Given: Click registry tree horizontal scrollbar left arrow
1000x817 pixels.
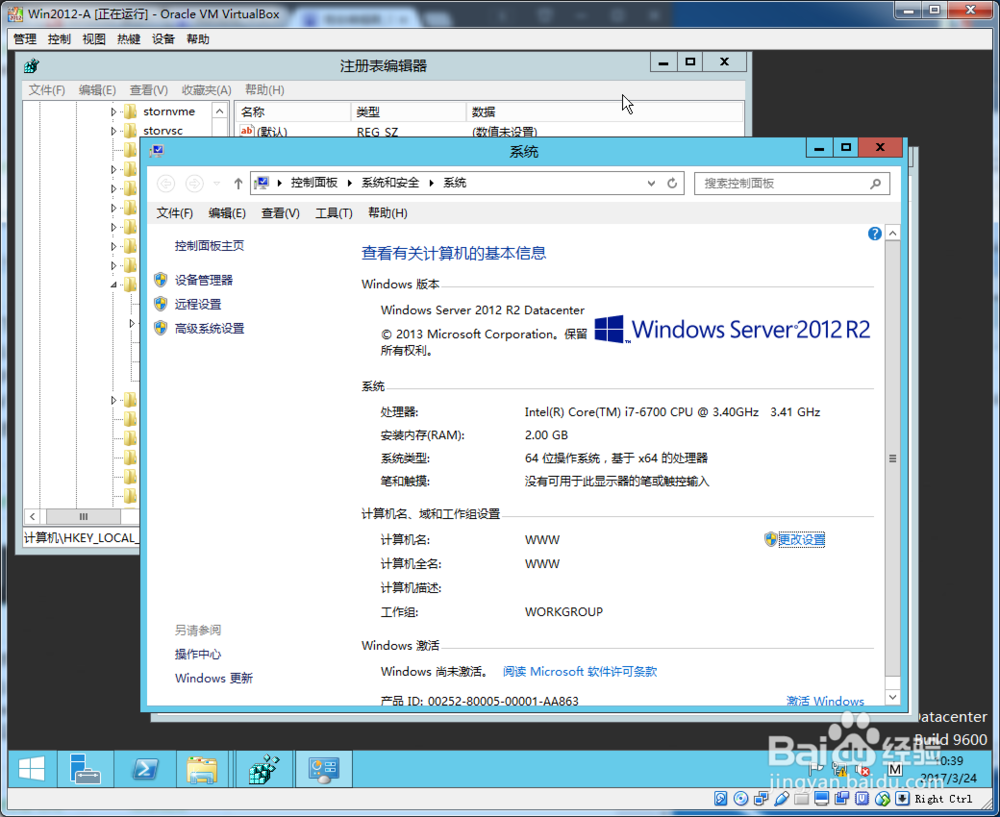Looking at the screenshot, I should pyautogui.click(x=33, y=517).
